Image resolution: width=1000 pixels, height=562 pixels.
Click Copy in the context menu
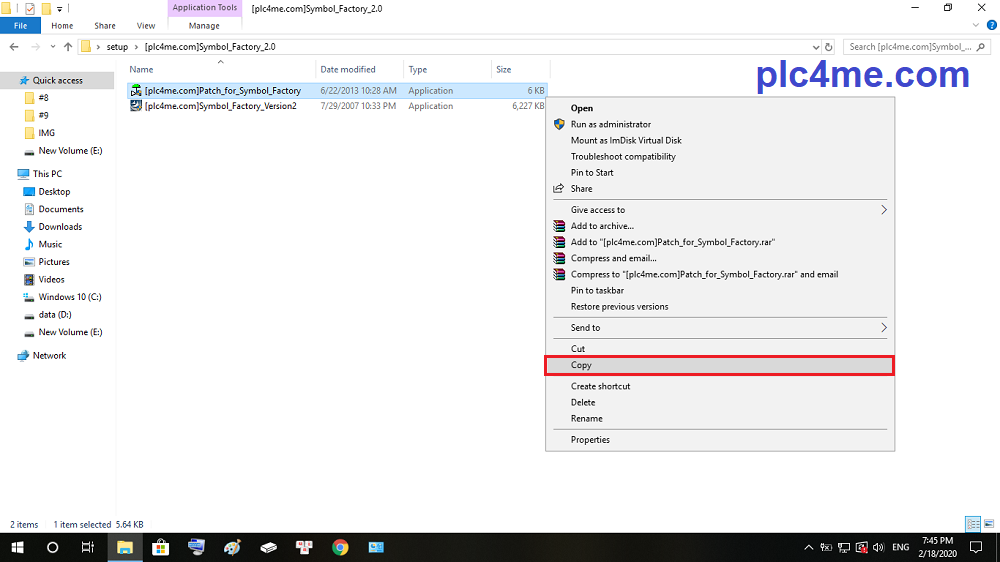(x=581, y=365)
